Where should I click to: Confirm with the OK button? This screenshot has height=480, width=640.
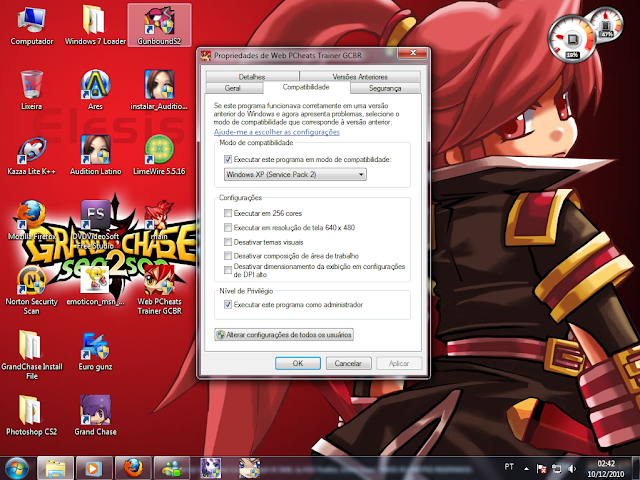pos(298,363)
